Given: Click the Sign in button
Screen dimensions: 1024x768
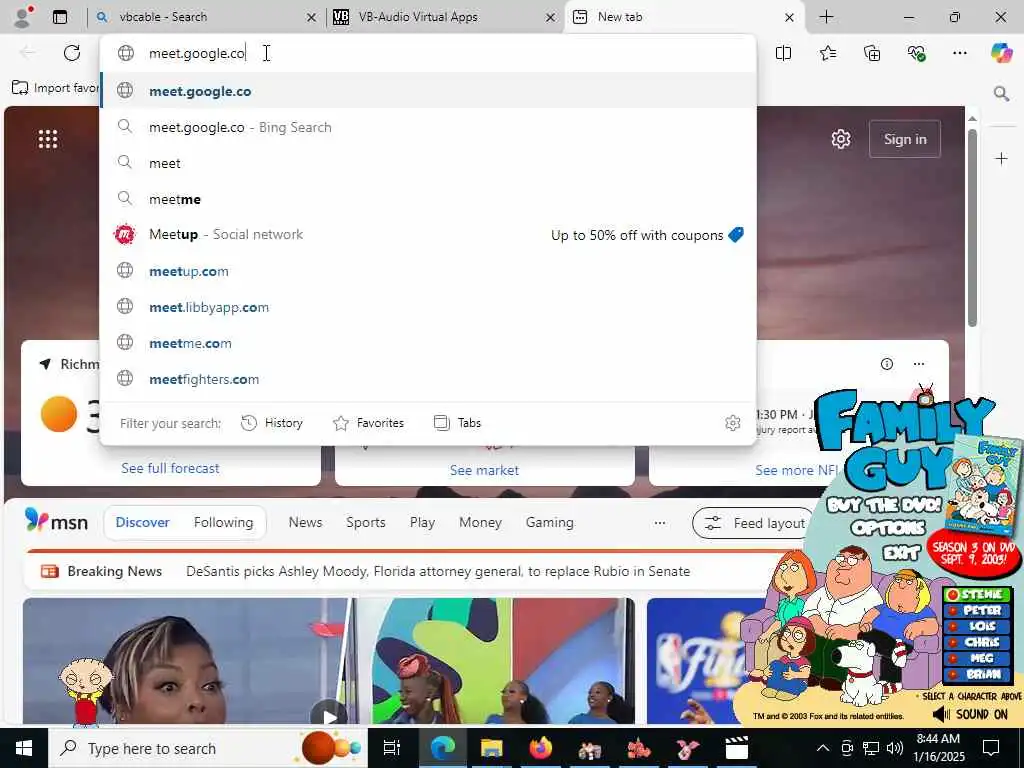Looking at the screenshot, I should [x=904, y=138].
